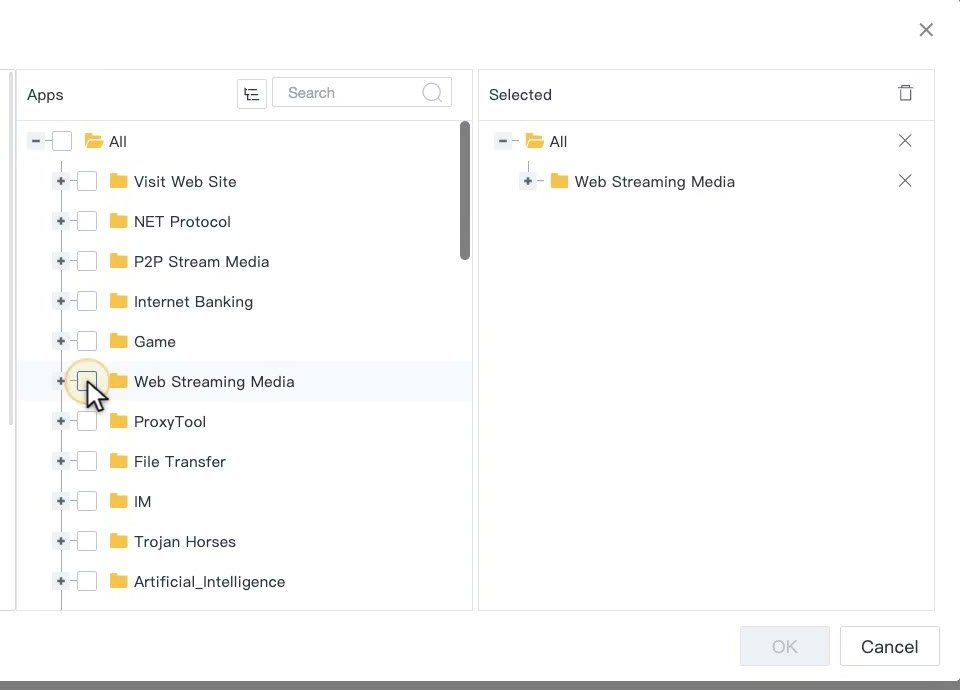This screenshot has width=960, height=690.
Task: Check the ProxyTool checkbox
Action: pyautogui.click(x=87, y=421)
